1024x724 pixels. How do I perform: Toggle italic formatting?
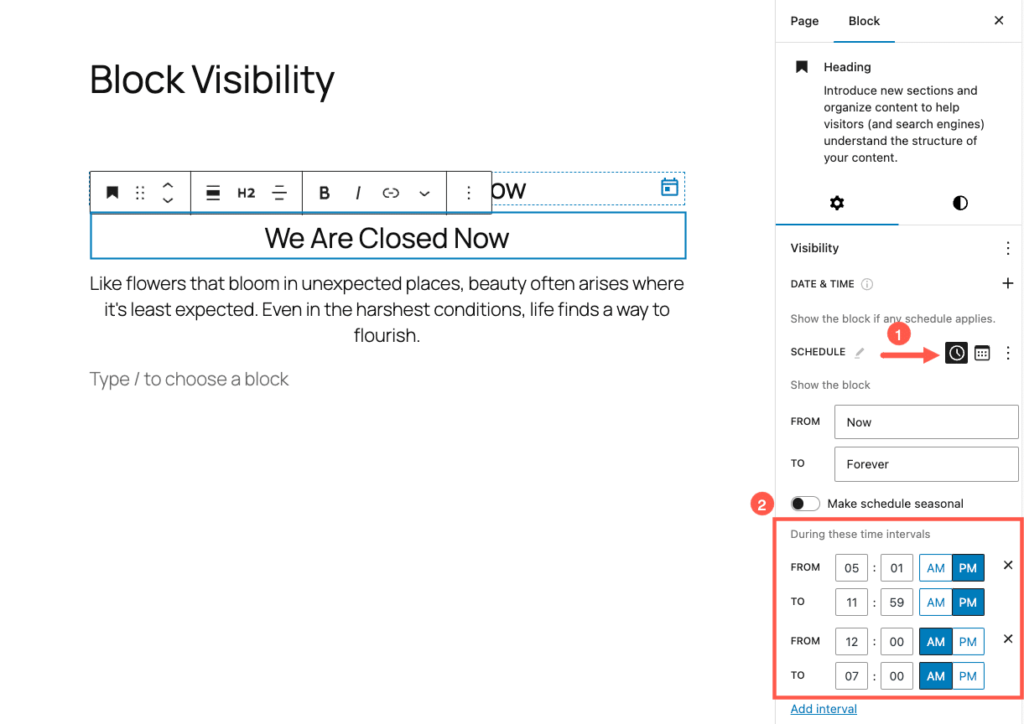click(x=357, y=193)
